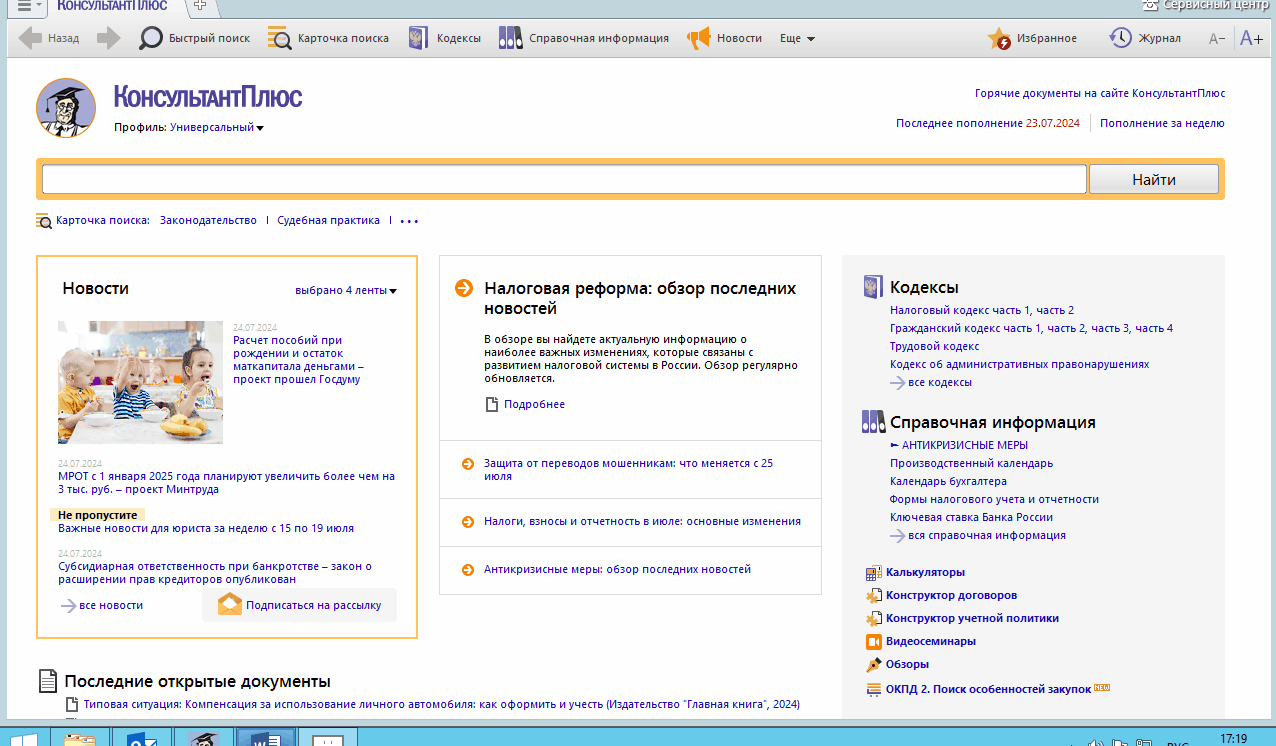Decrease font size with A− button
The height and width of the screenshot is (746, 1276).
pyautogui.click(x=1217, y=39)
